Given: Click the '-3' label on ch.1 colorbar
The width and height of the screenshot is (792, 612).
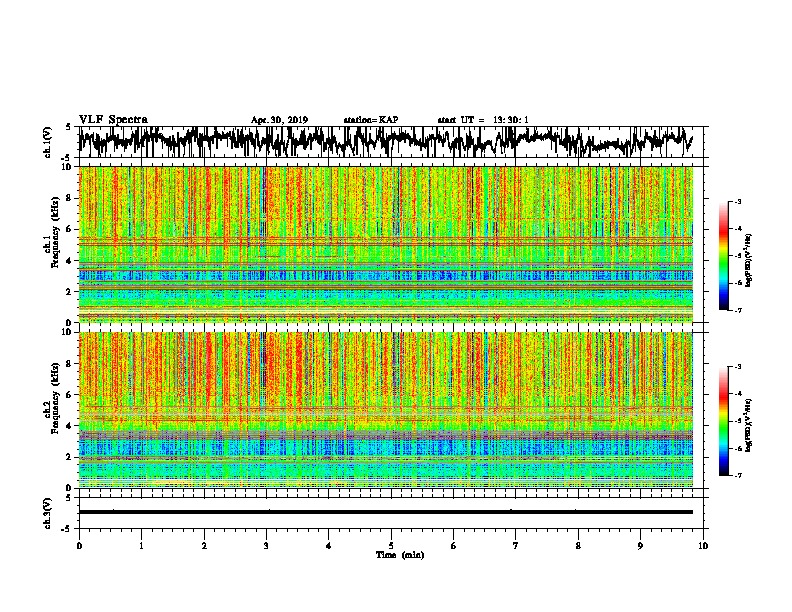Looking at the screenshot, I should click(738, 202).
